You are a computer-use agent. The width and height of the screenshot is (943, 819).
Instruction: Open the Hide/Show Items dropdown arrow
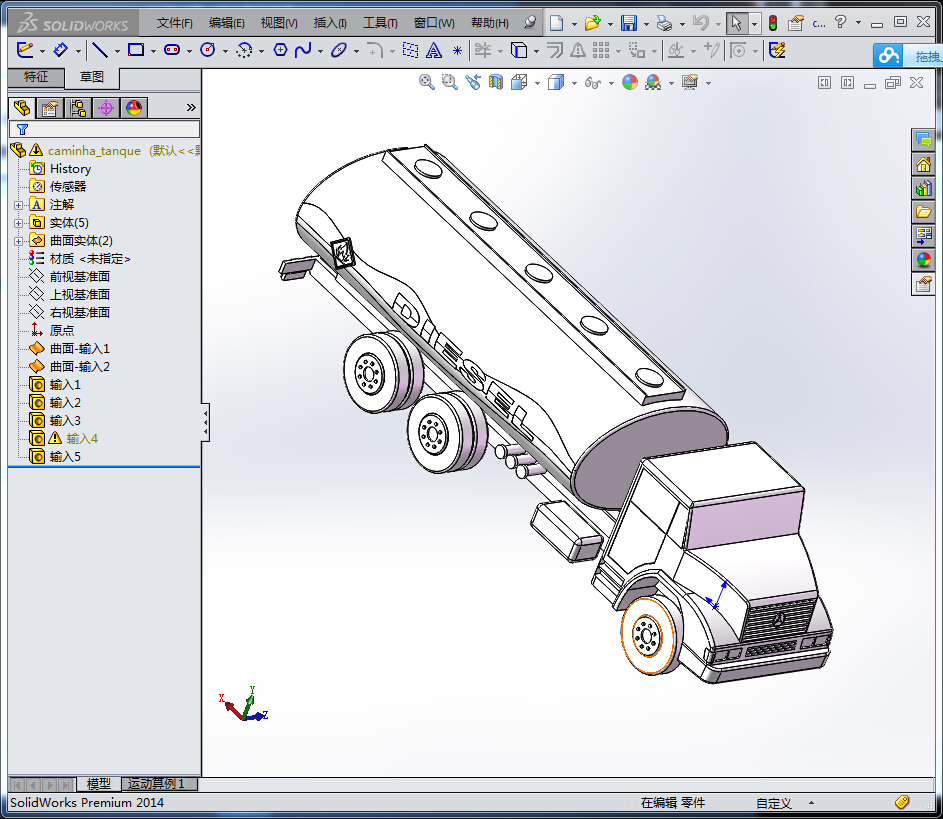pyautogui.click(x=610, y=83)
